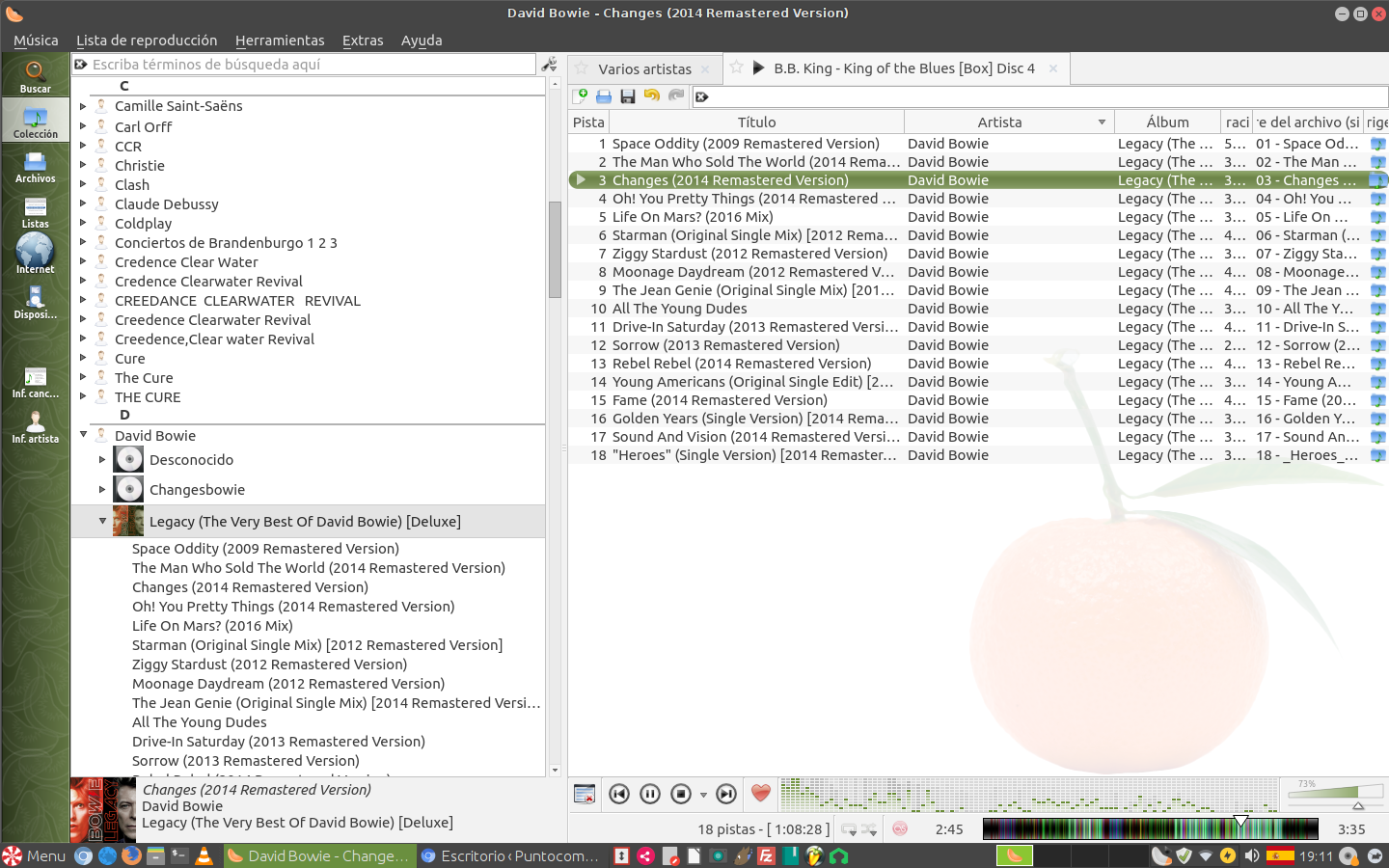The width and height of the screenshot is (1389, 868).
Task: Skip to the next track
Action: pyautogui.click(x=726, y=794)
